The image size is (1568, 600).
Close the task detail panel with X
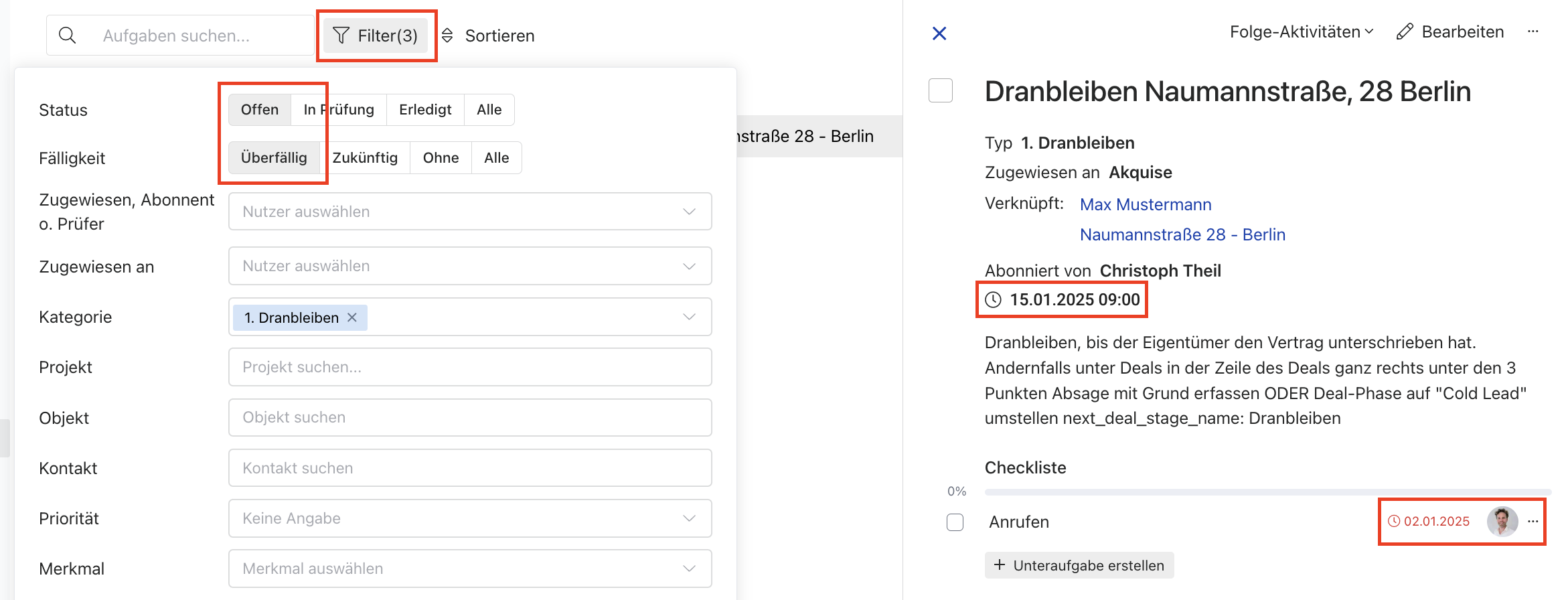tap(939, 33)
